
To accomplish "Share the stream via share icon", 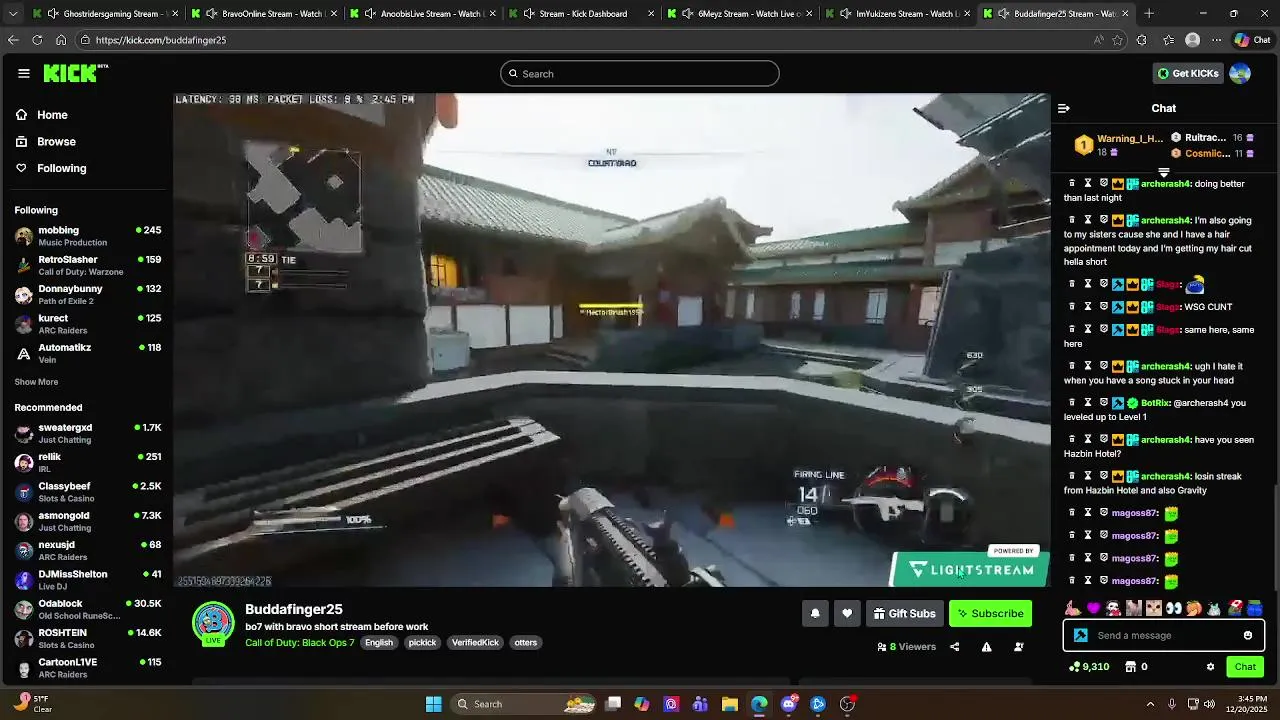I will click(954, 647).
